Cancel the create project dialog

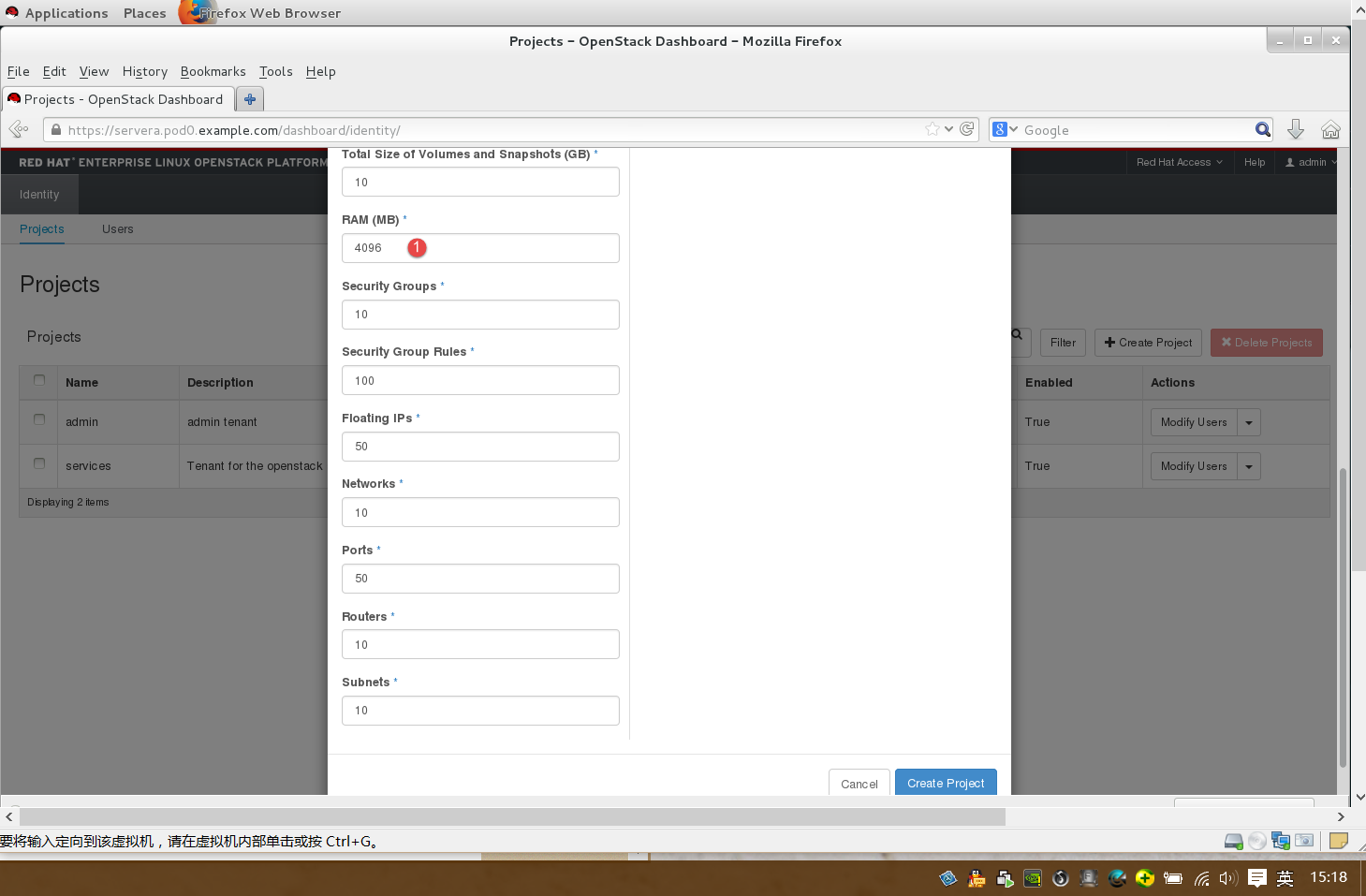pos(859,783)
